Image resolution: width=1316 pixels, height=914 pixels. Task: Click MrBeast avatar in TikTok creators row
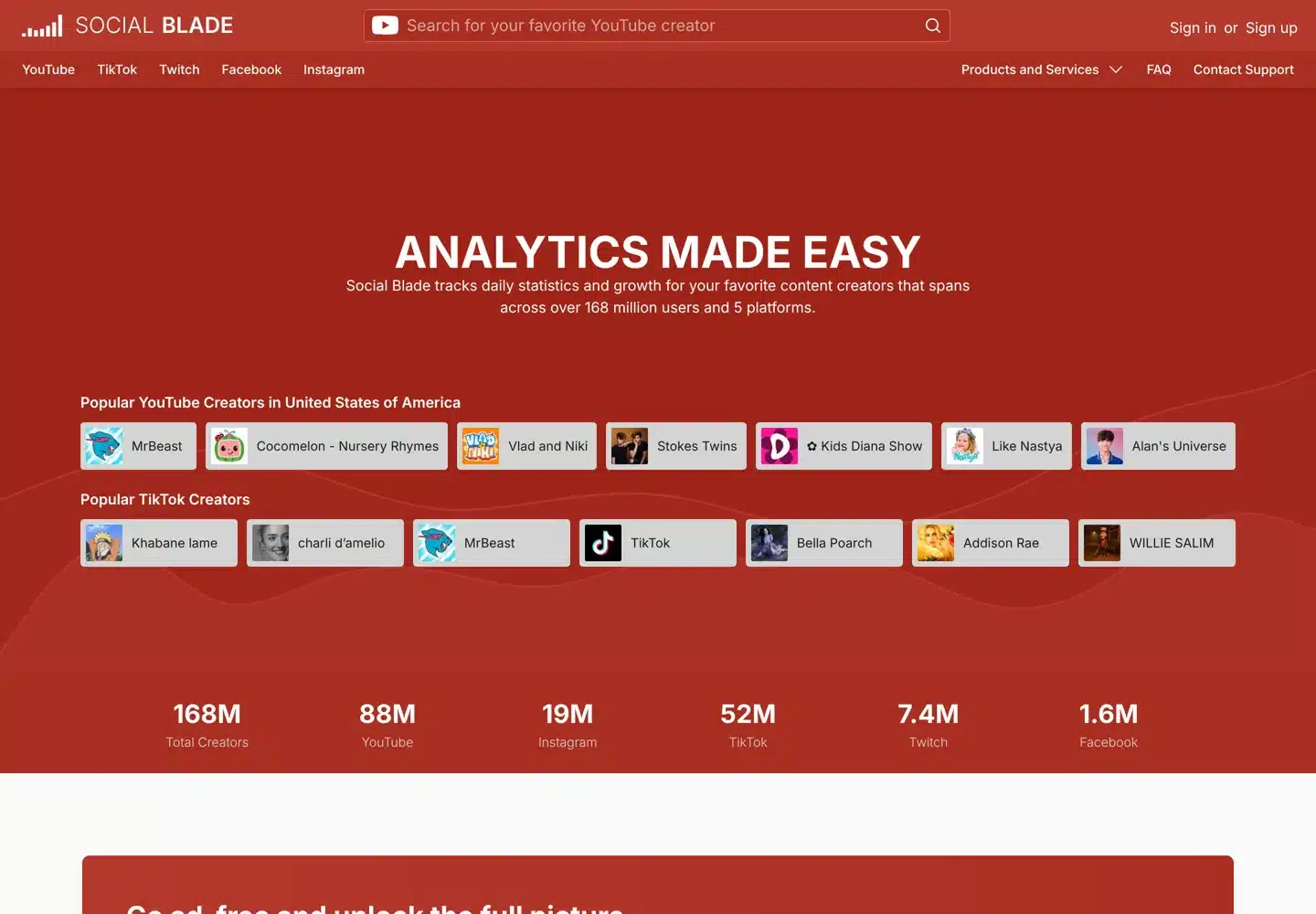(x=437, y=543)
